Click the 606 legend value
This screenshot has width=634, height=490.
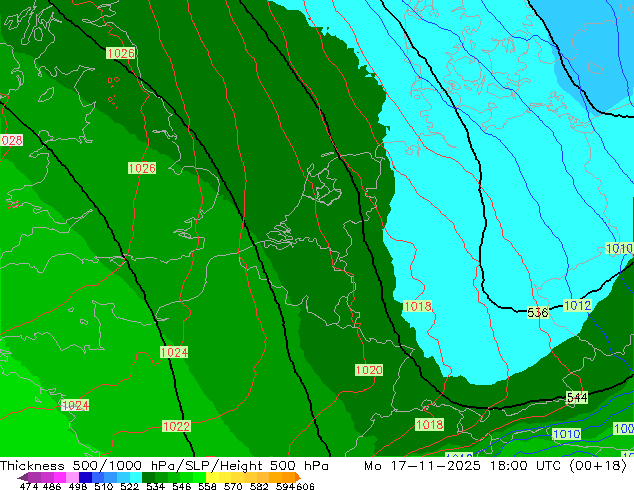[305, 486]
